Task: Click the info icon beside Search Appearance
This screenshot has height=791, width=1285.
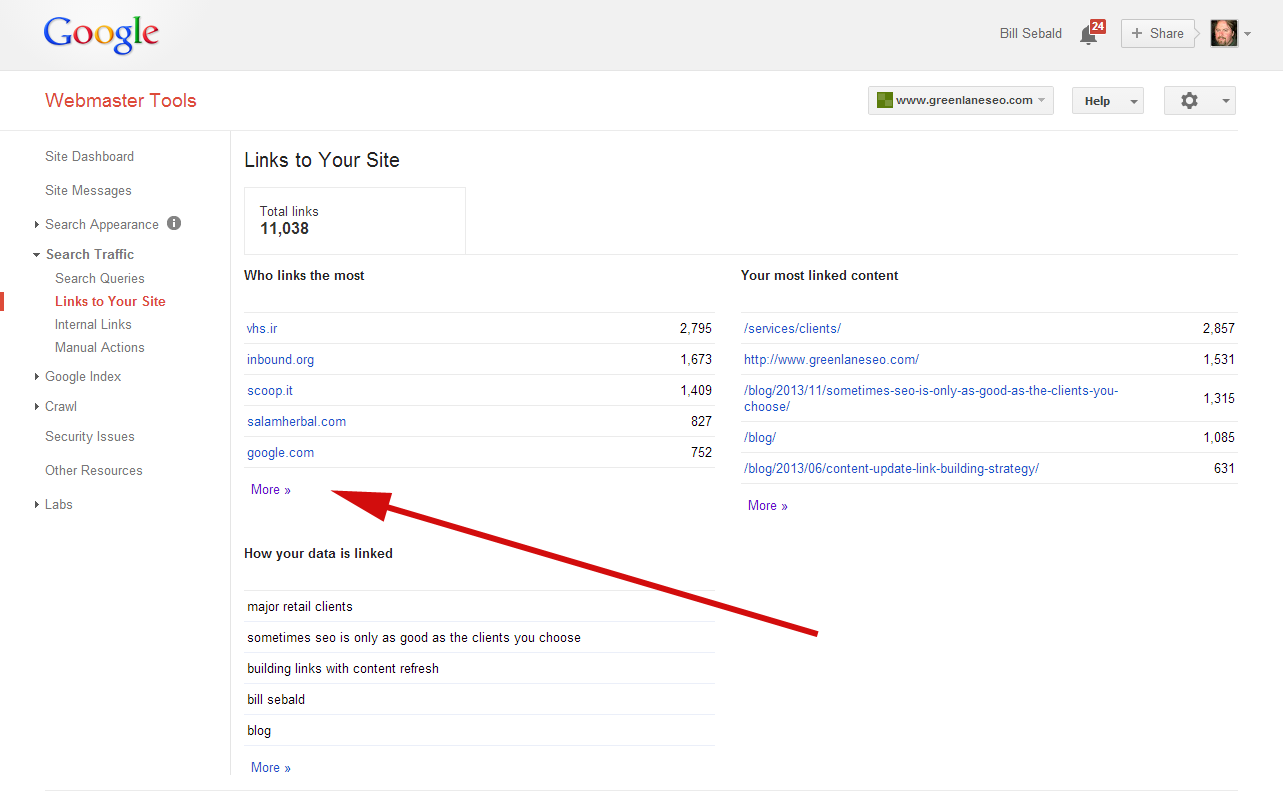Action: [x=174, y=224]
